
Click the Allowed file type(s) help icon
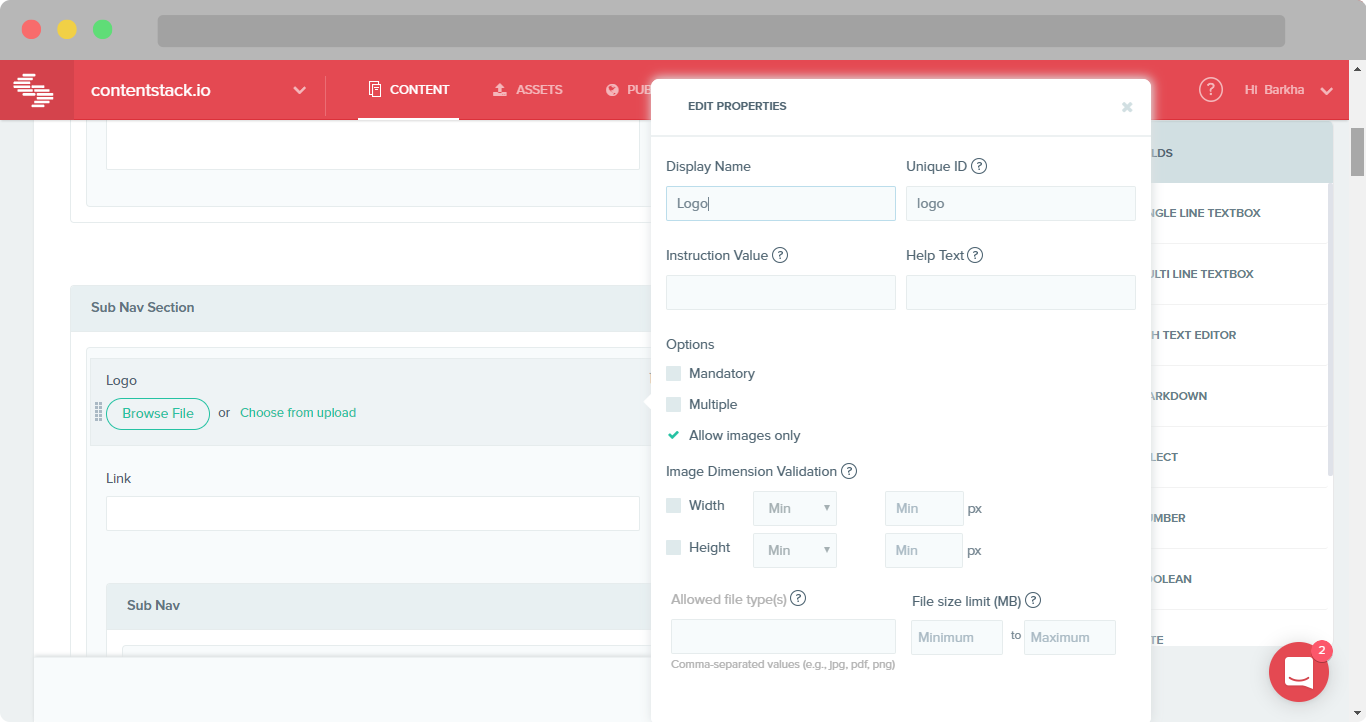pos(798,598)
